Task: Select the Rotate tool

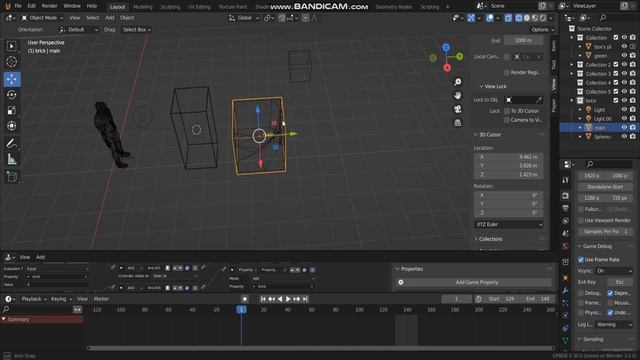Action: click(x=11, y=95)
